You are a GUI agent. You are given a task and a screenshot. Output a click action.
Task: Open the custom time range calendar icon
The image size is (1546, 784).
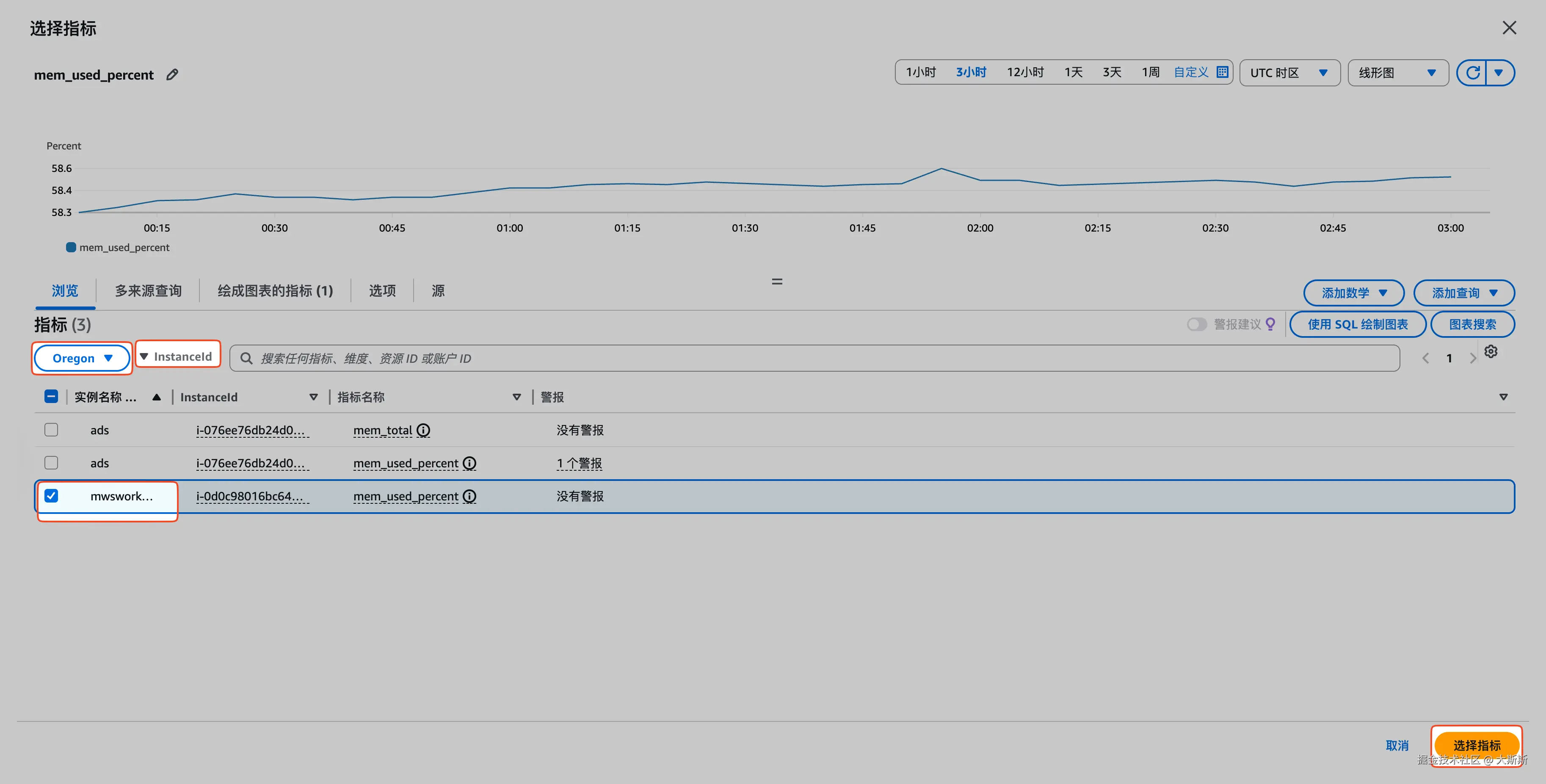1222,72
